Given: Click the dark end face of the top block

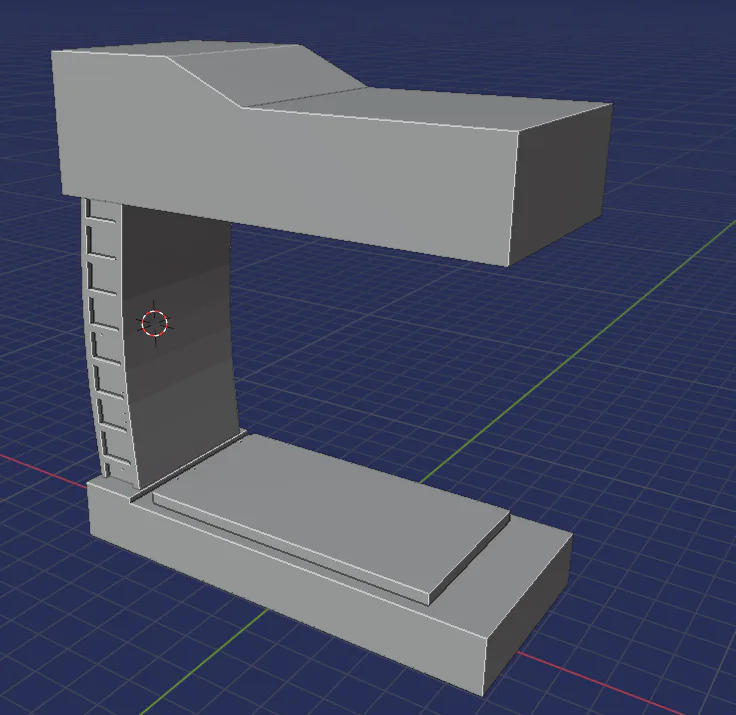Looking at the screenshot, I should tap(561, 185).
